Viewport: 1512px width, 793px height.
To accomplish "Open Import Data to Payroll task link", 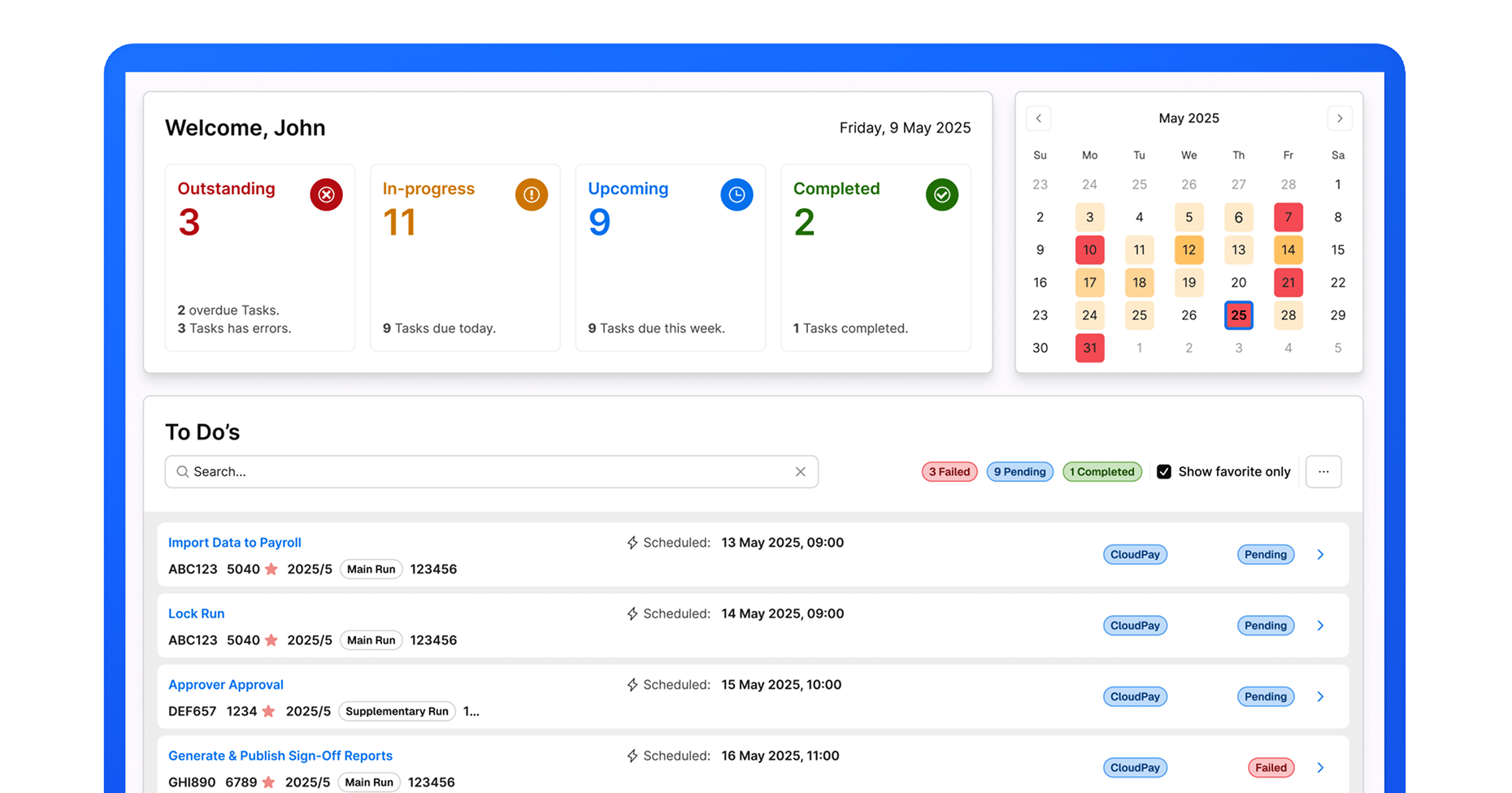I will (x=234, y=542).
